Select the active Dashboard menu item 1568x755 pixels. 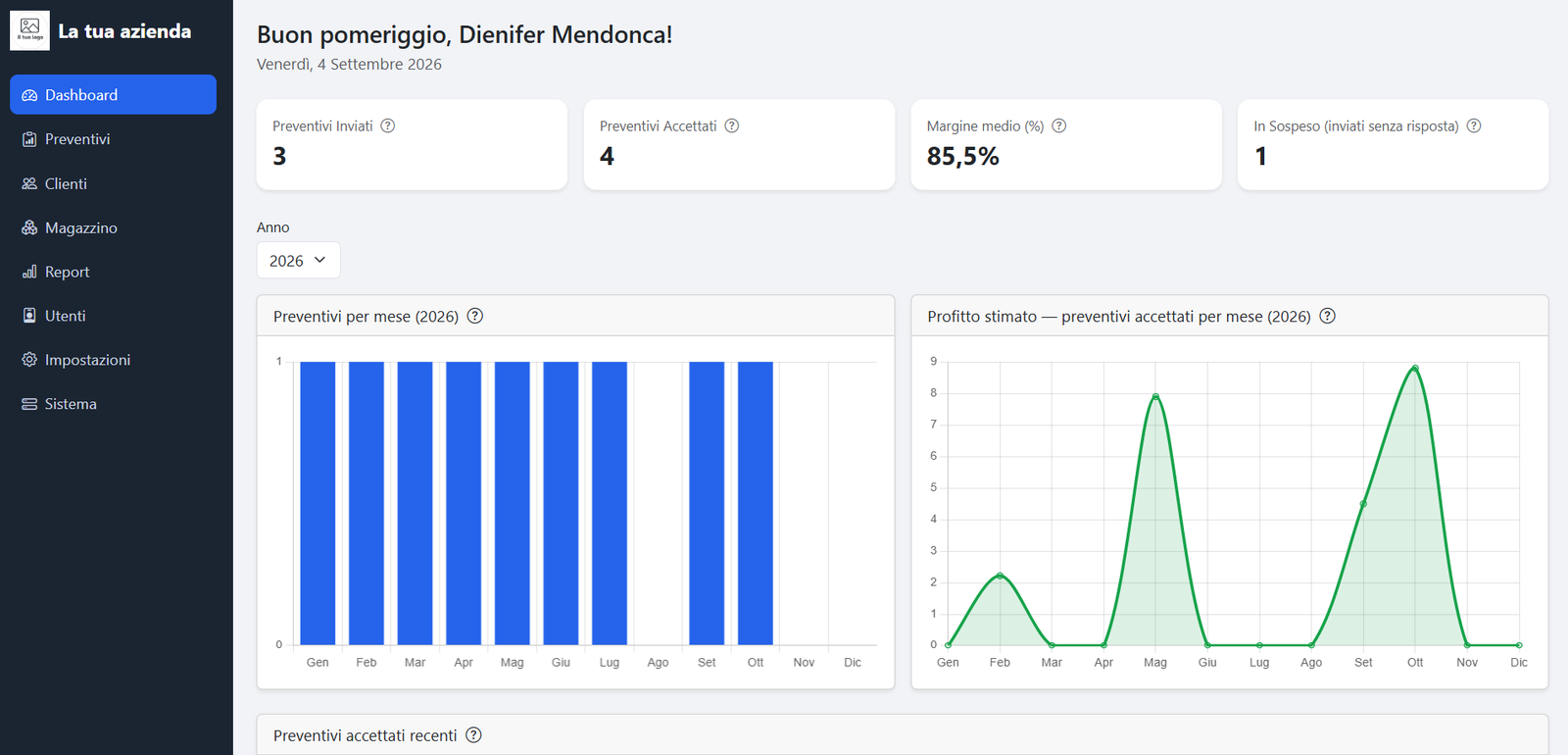point(113,95)
